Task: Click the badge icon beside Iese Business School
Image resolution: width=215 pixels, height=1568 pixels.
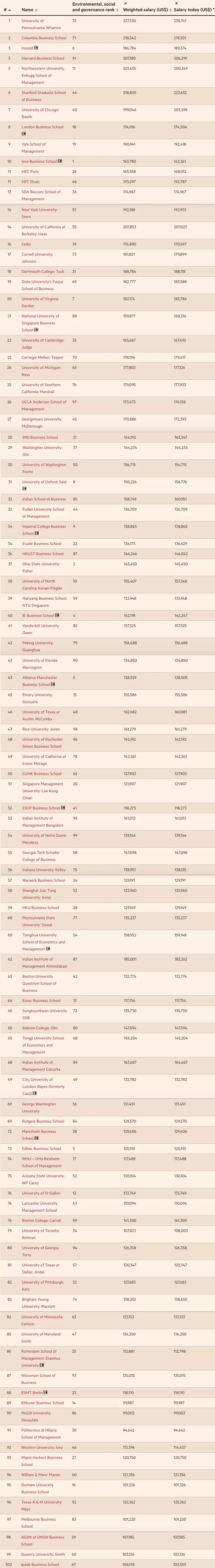Action: tap(60, 161)
